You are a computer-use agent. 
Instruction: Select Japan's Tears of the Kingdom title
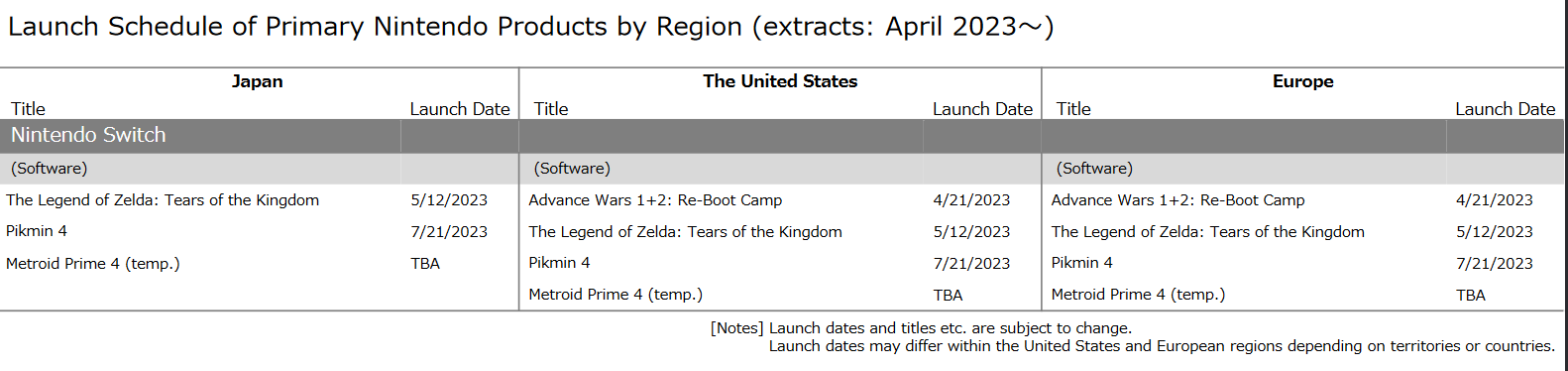pyautogui.click(x=163, y=200)
